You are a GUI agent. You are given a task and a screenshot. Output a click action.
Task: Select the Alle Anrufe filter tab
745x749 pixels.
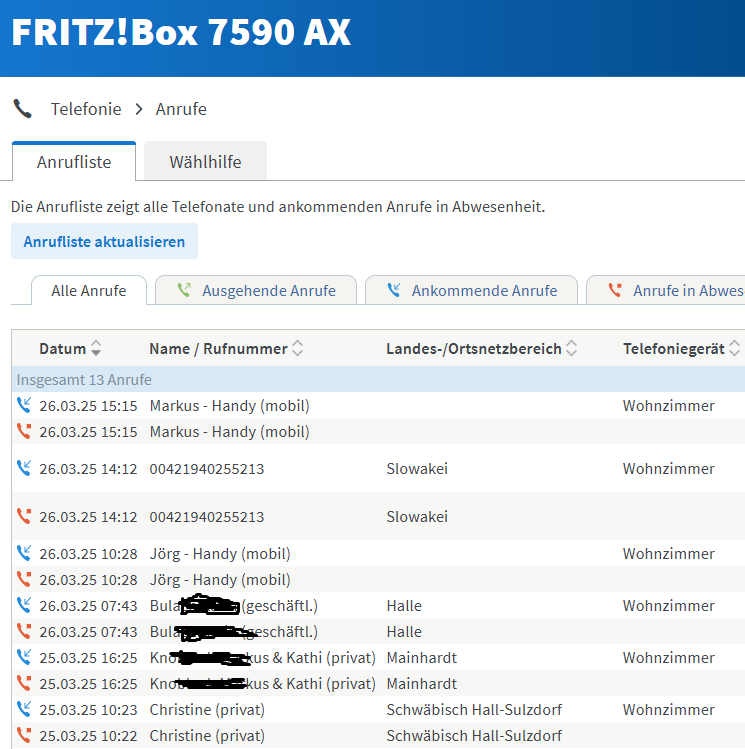point(89,290)
